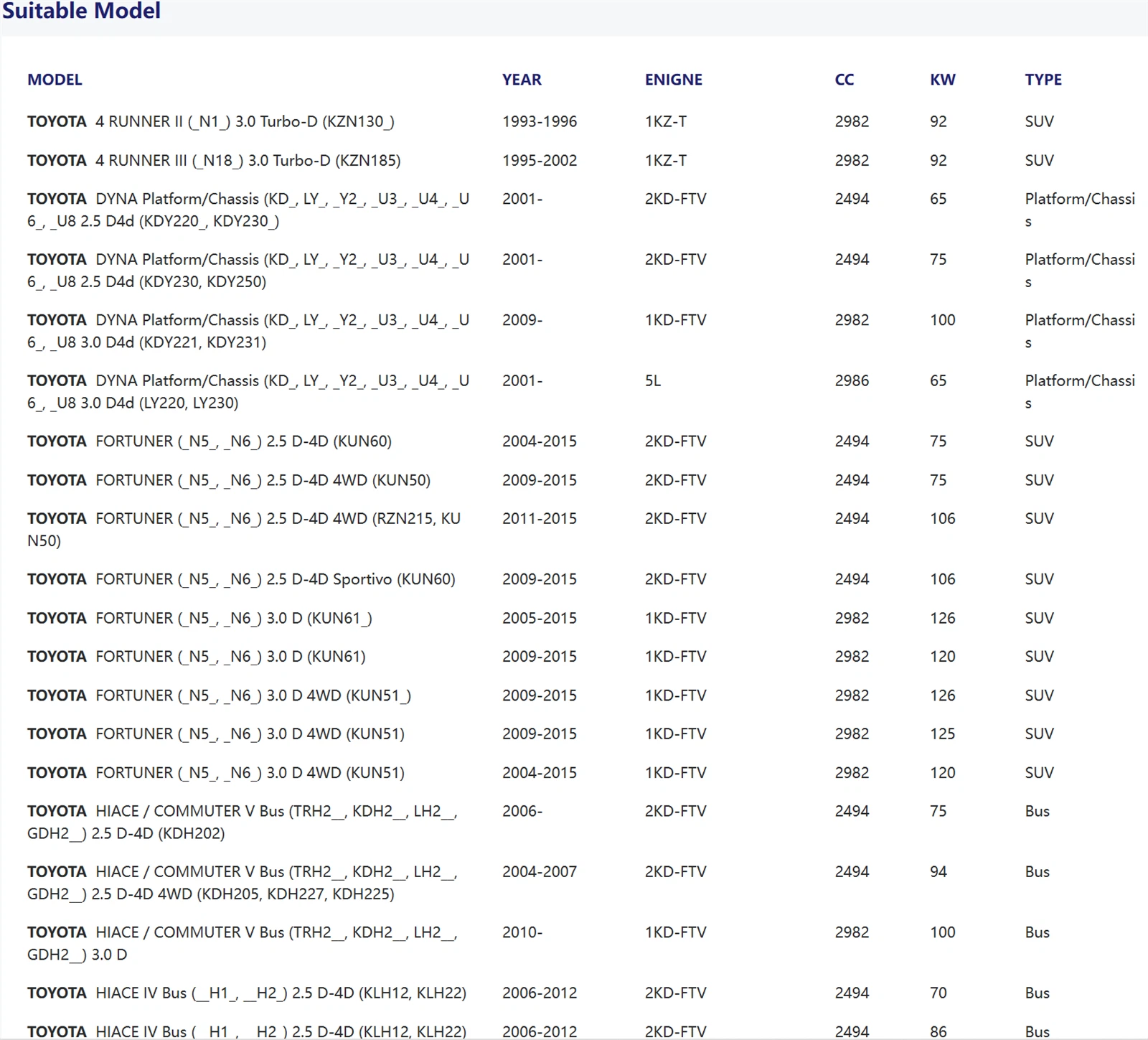Screen dimensions: 1148x1040
Task: Click the 4 RUNNER II KZN130 model row
Action: (211, 122)
